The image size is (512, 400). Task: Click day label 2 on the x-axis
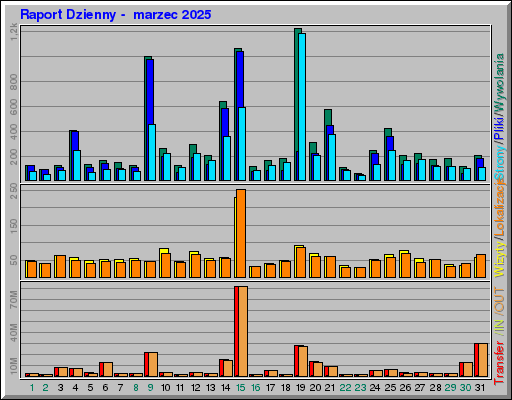(46, 388)
